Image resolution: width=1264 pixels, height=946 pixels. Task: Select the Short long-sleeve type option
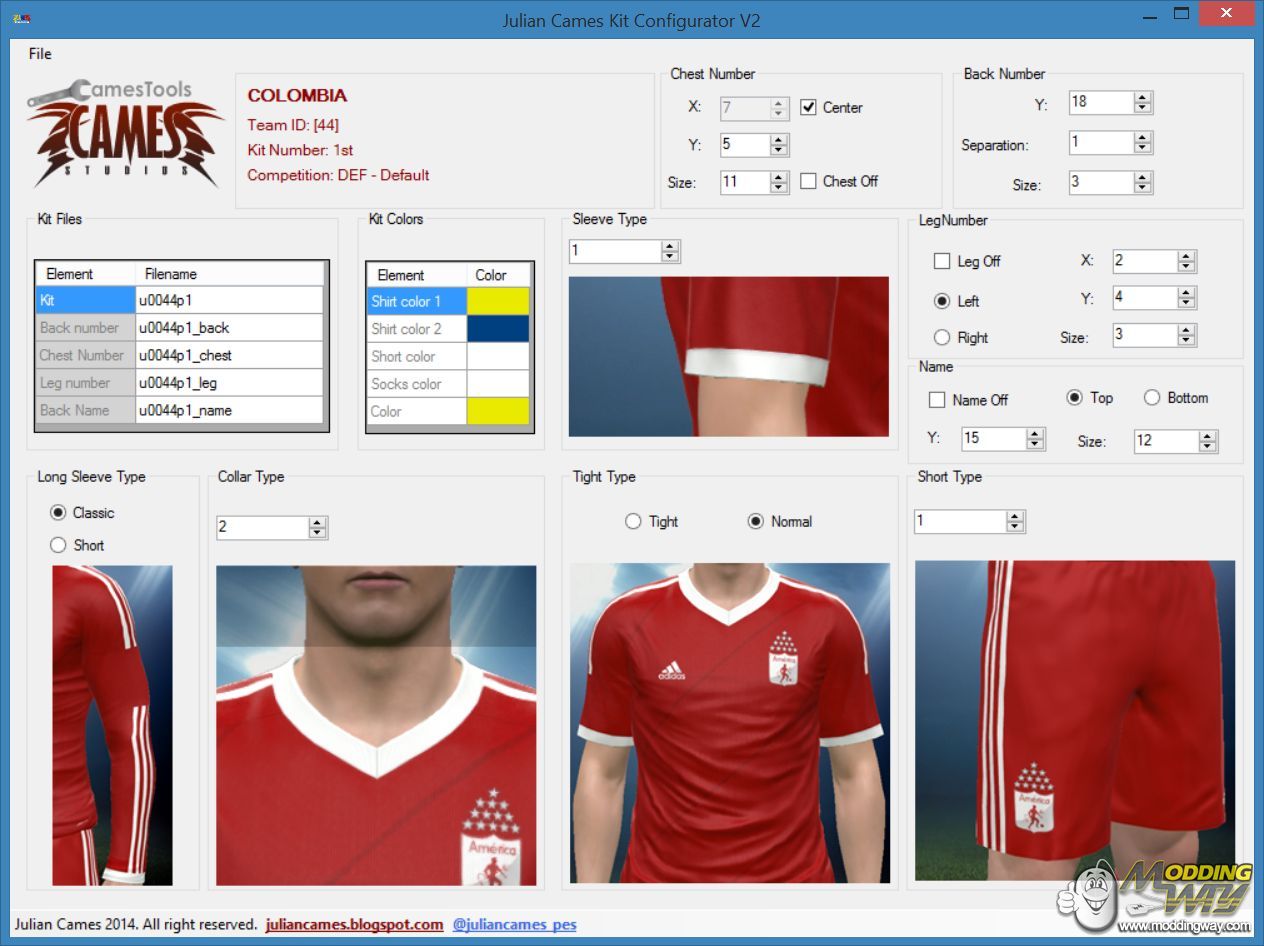point(58,545)
